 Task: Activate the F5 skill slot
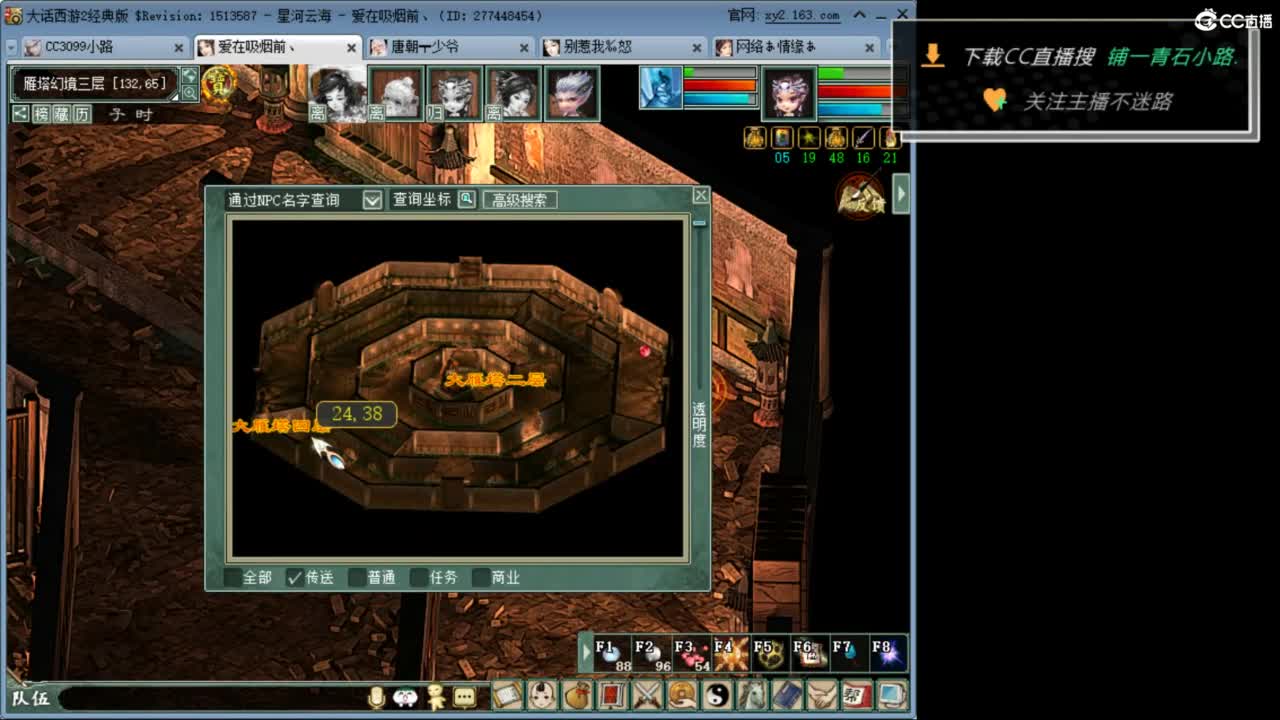point(770,653)
